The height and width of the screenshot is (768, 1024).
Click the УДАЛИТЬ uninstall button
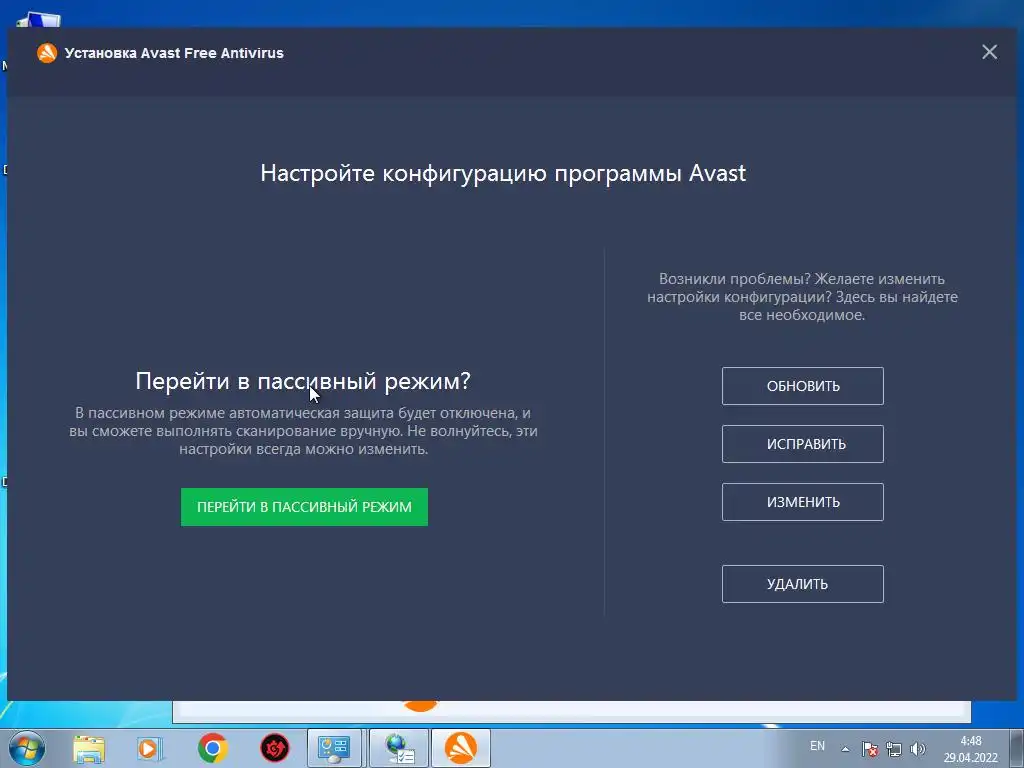(803, 584)
